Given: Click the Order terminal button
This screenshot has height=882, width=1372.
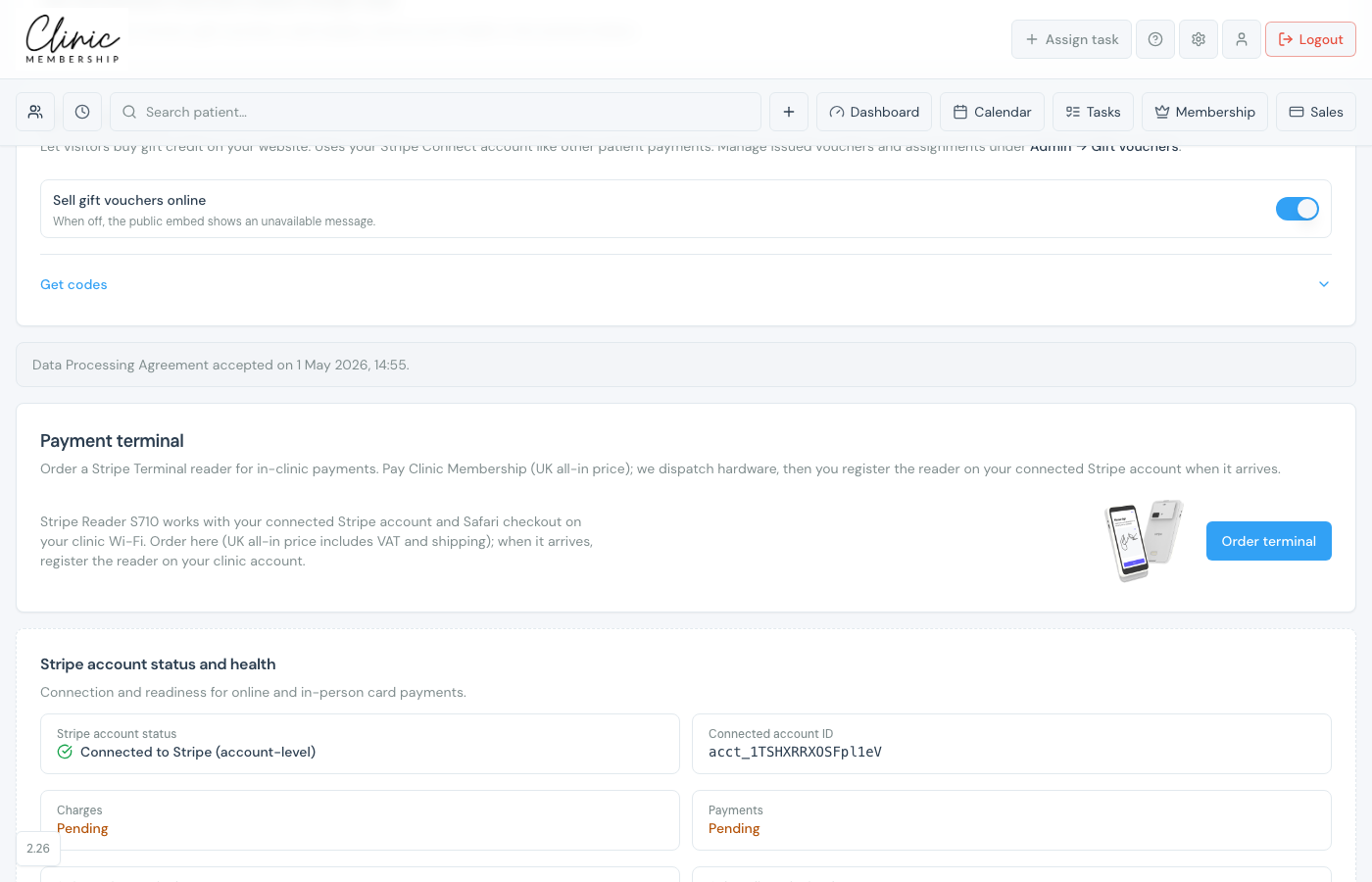Looking at the screenshot, I should (x=1269, y=541).
